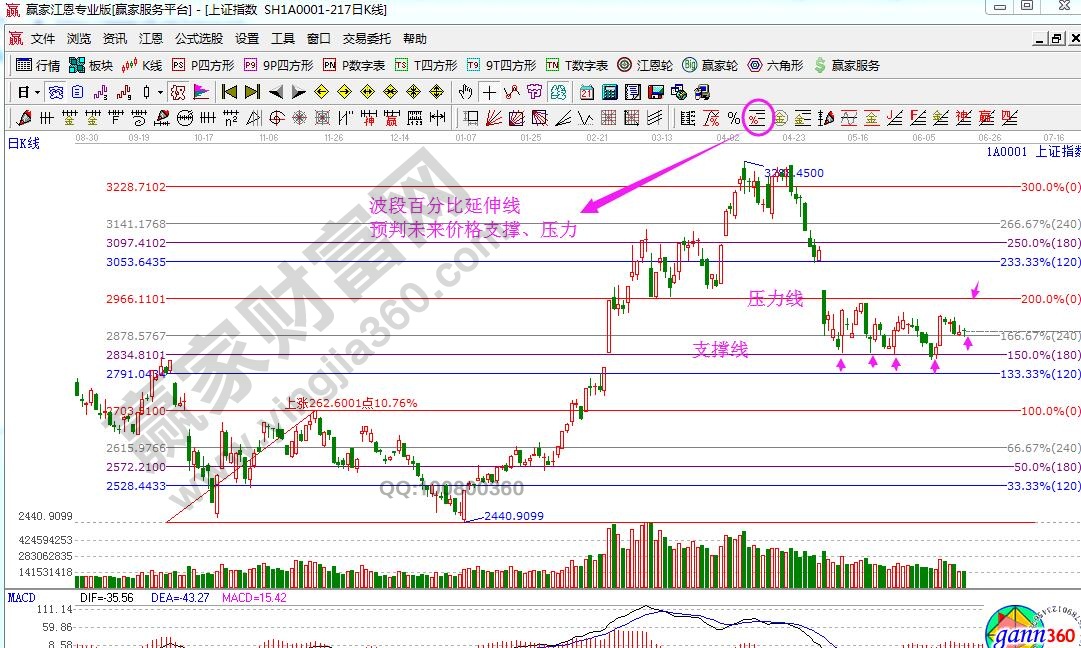Open the 六角形 hexagon chart tool

(775, 65)
